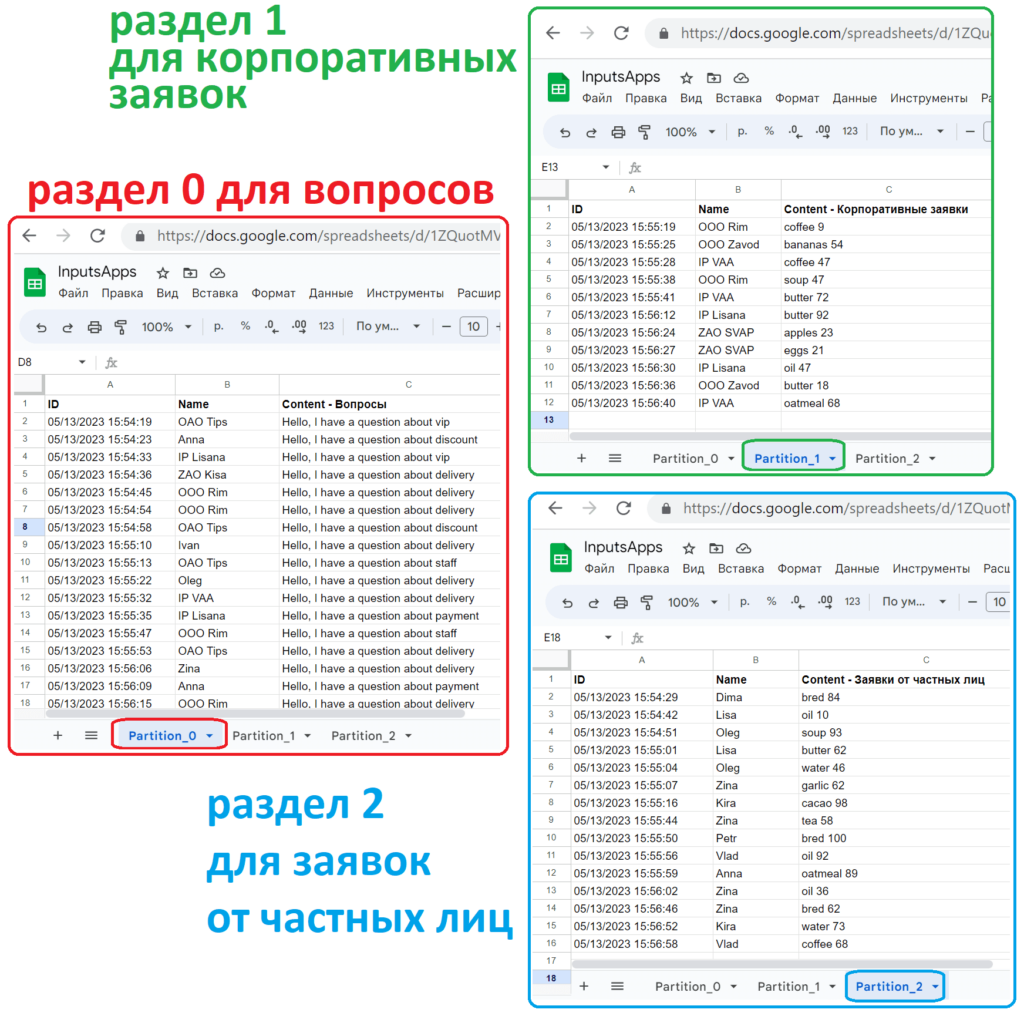Open the Данные menu
Viewport: 1024px width, 1016px height.
click(330, 292)
